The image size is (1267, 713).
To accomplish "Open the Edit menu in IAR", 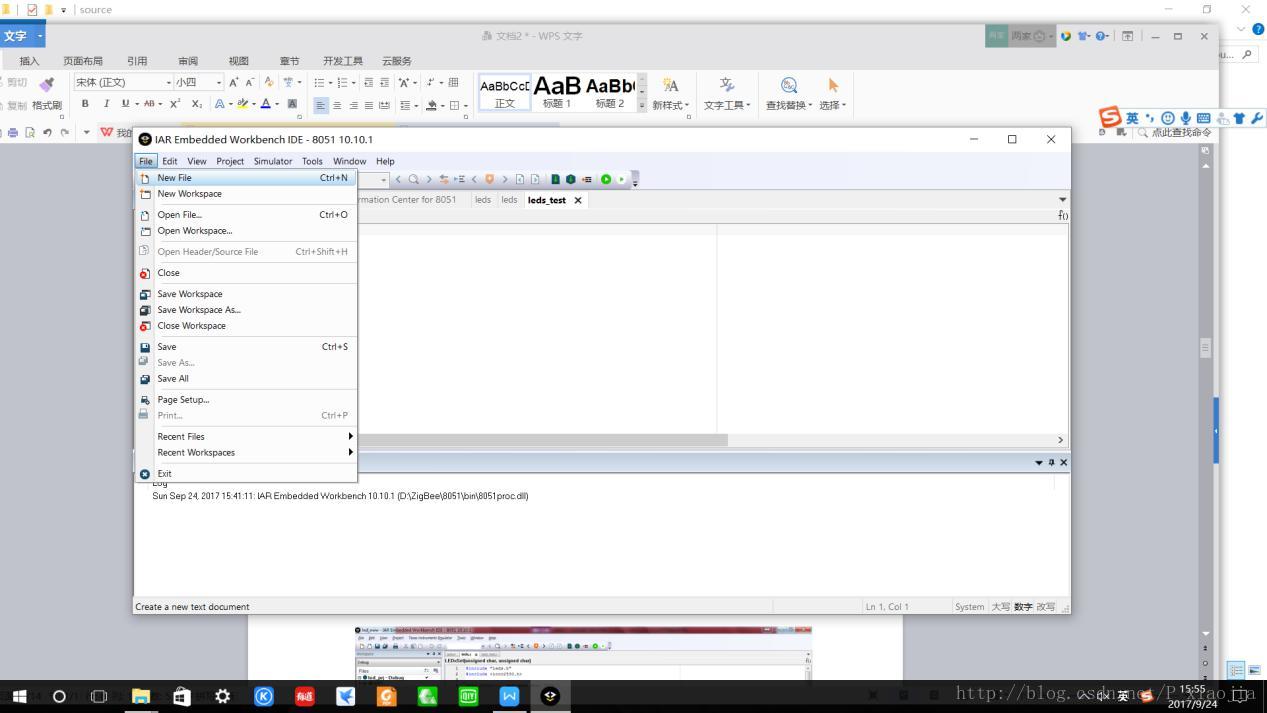I will click(170, 161).
